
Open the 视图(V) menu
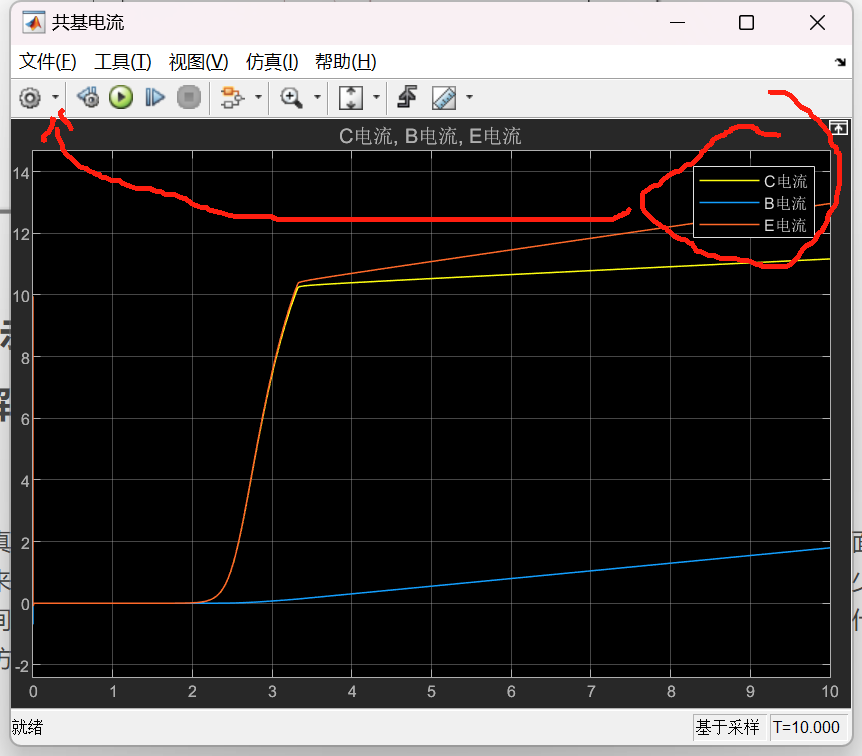pyautogui.click(x=198, y=62)
